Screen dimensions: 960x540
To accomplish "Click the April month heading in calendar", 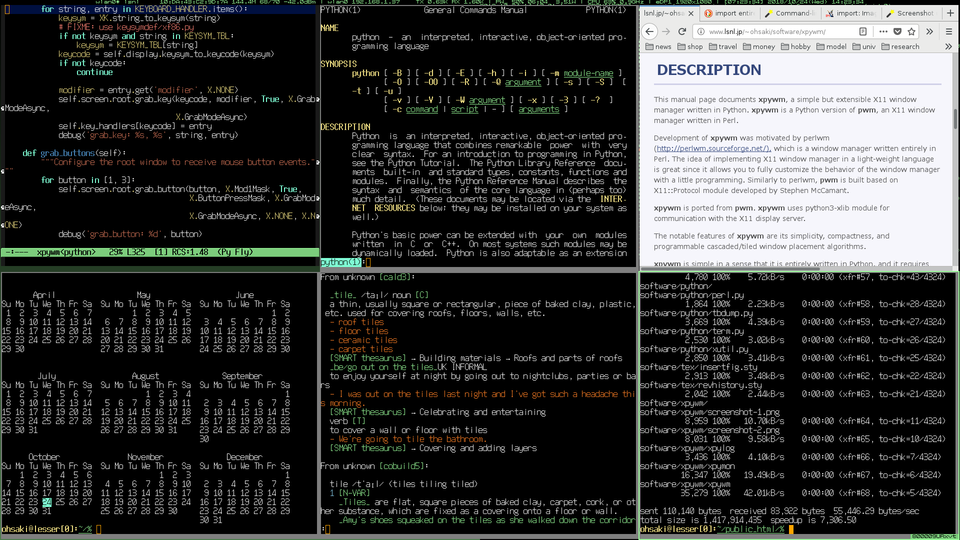I will 43,295.
